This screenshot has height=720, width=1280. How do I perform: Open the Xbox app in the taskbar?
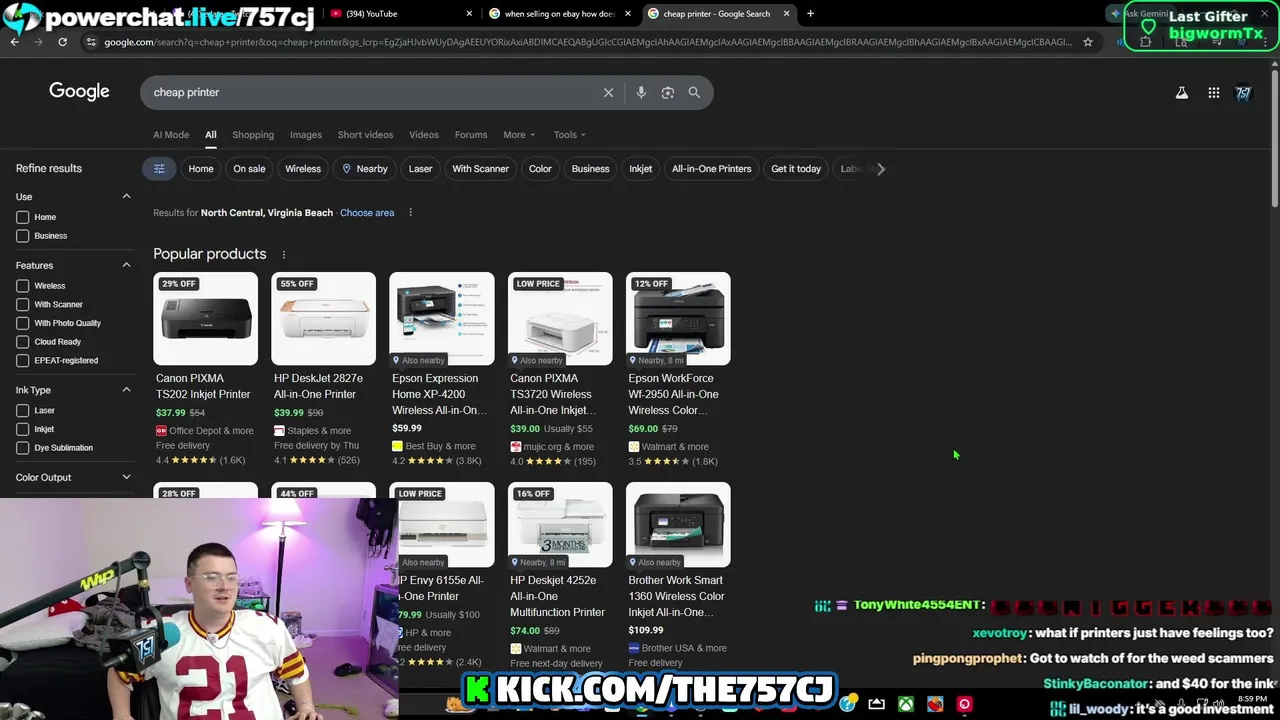(x=905, y=704)
